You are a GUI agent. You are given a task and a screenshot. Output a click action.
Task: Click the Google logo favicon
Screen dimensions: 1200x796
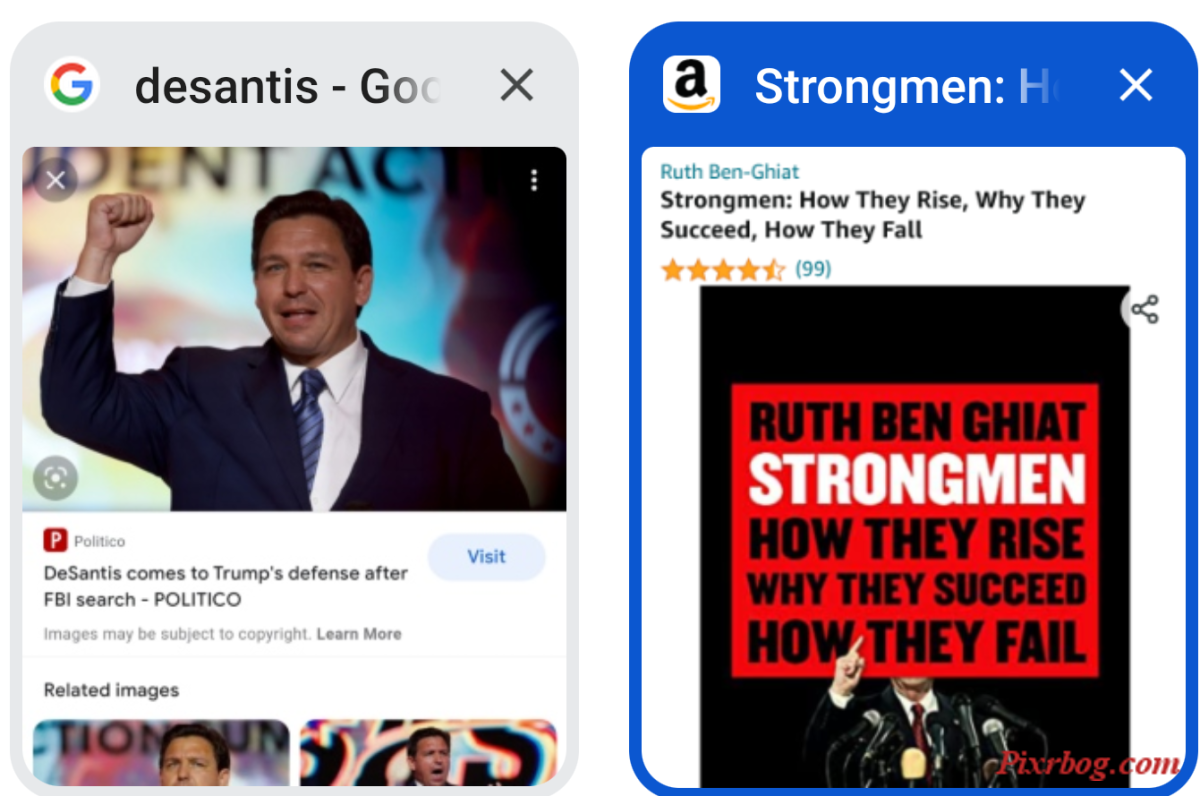(72, 85)
